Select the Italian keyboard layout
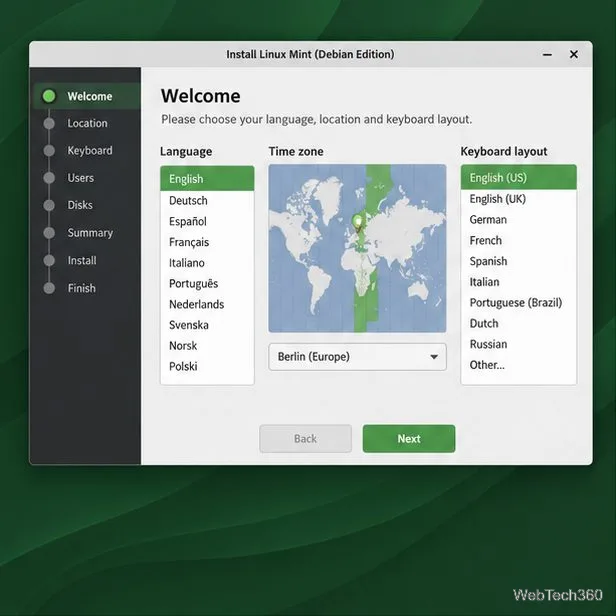616x616 pixels. click(519, 282)
